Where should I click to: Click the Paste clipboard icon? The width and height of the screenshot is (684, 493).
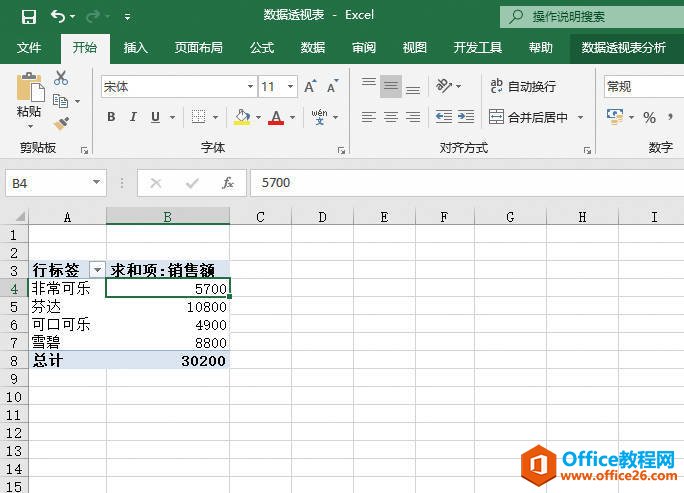30,87
